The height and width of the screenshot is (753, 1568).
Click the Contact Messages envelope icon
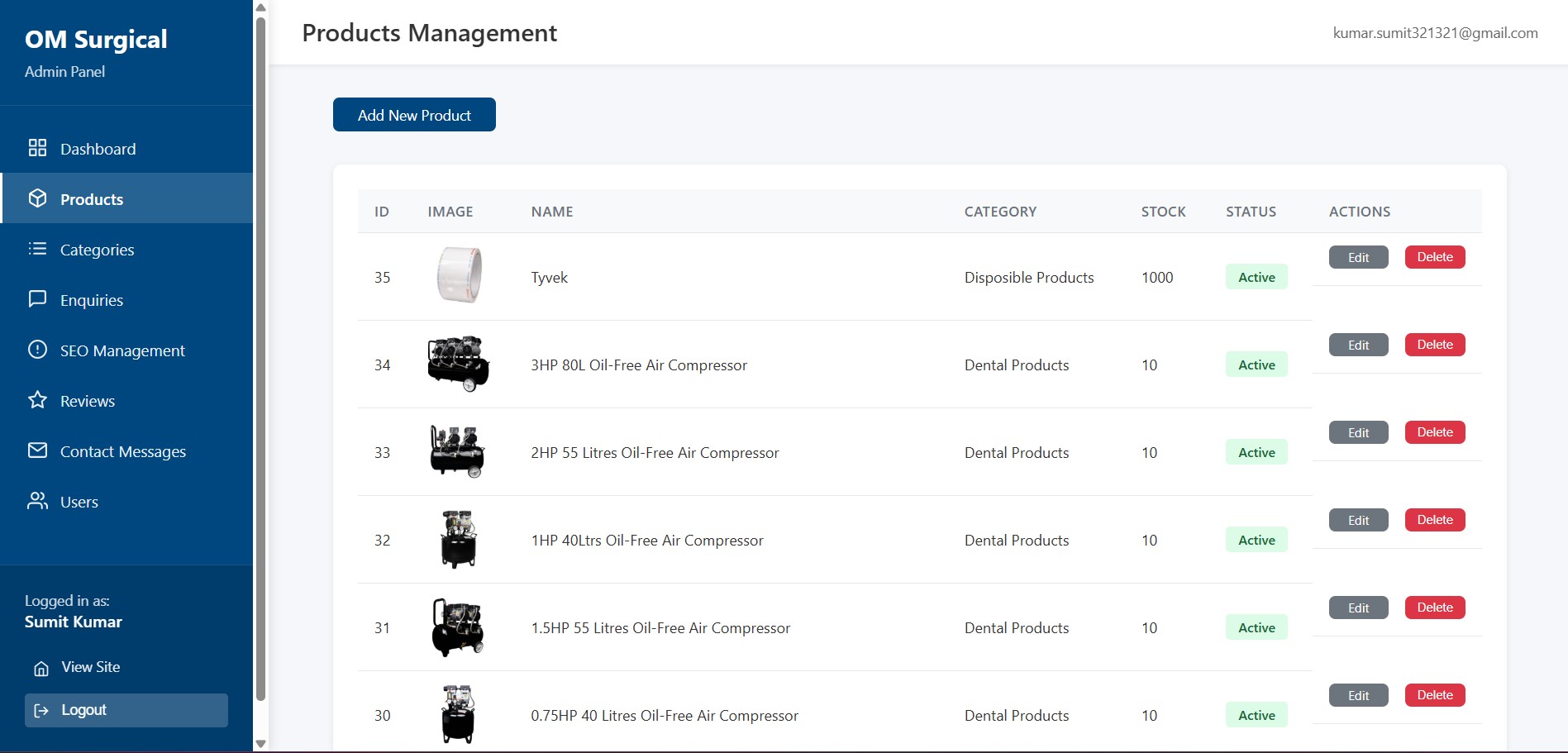point(37,450)
